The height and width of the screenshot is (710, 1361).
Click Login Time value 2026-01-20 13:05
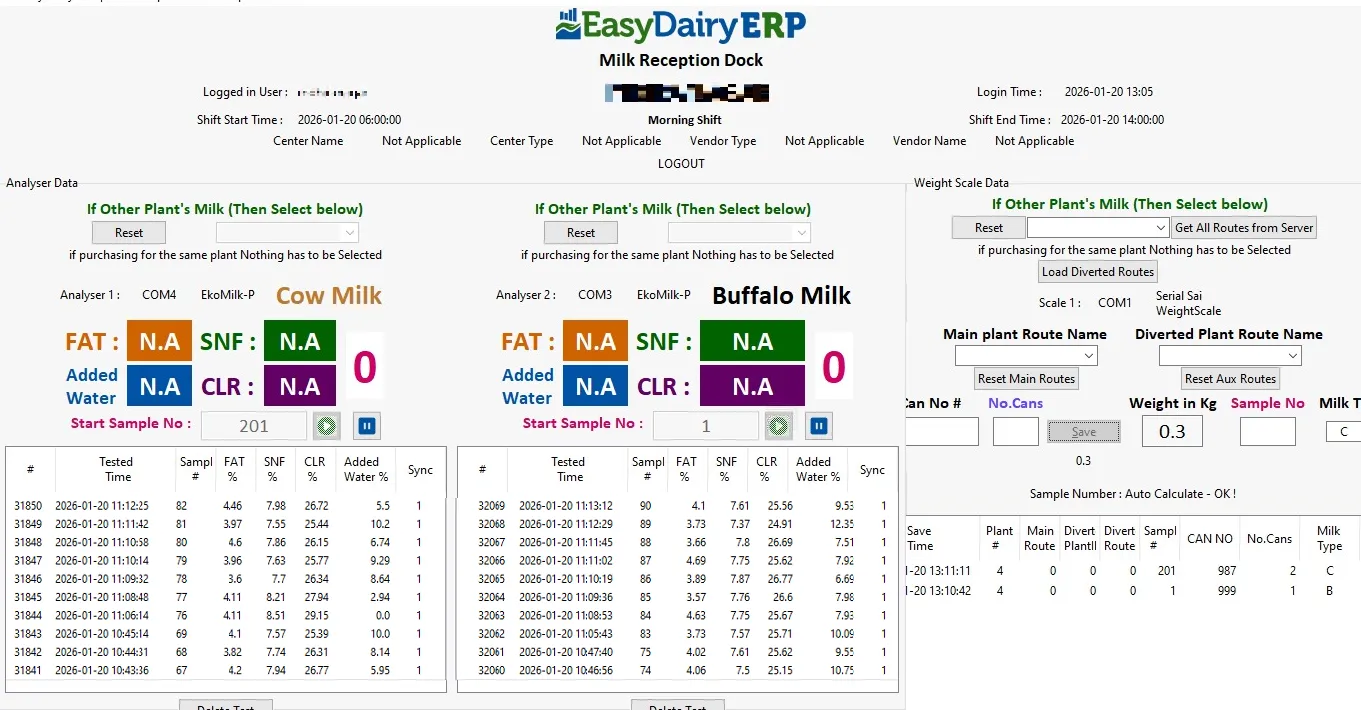[x=1108, y=92]
